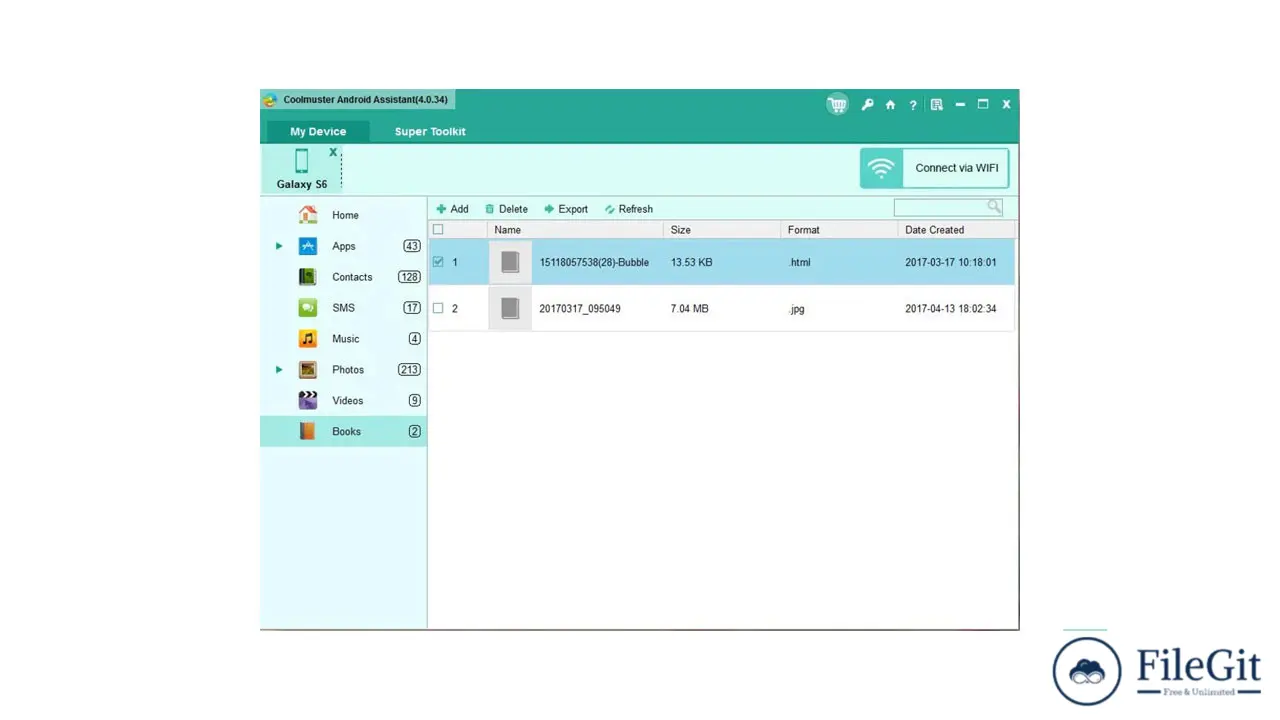Open help question mark icon

click(913, 104)
